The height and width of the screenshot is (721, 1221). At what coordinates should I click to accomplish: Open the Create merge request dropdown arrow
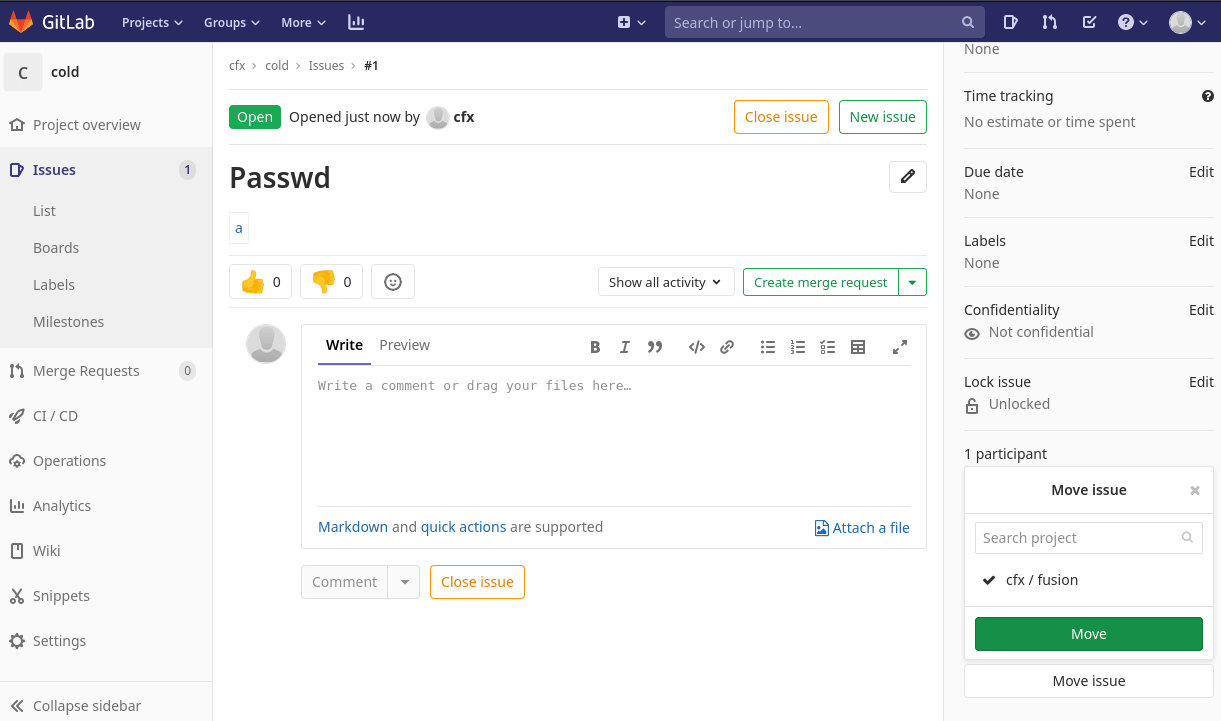(912, 282)
